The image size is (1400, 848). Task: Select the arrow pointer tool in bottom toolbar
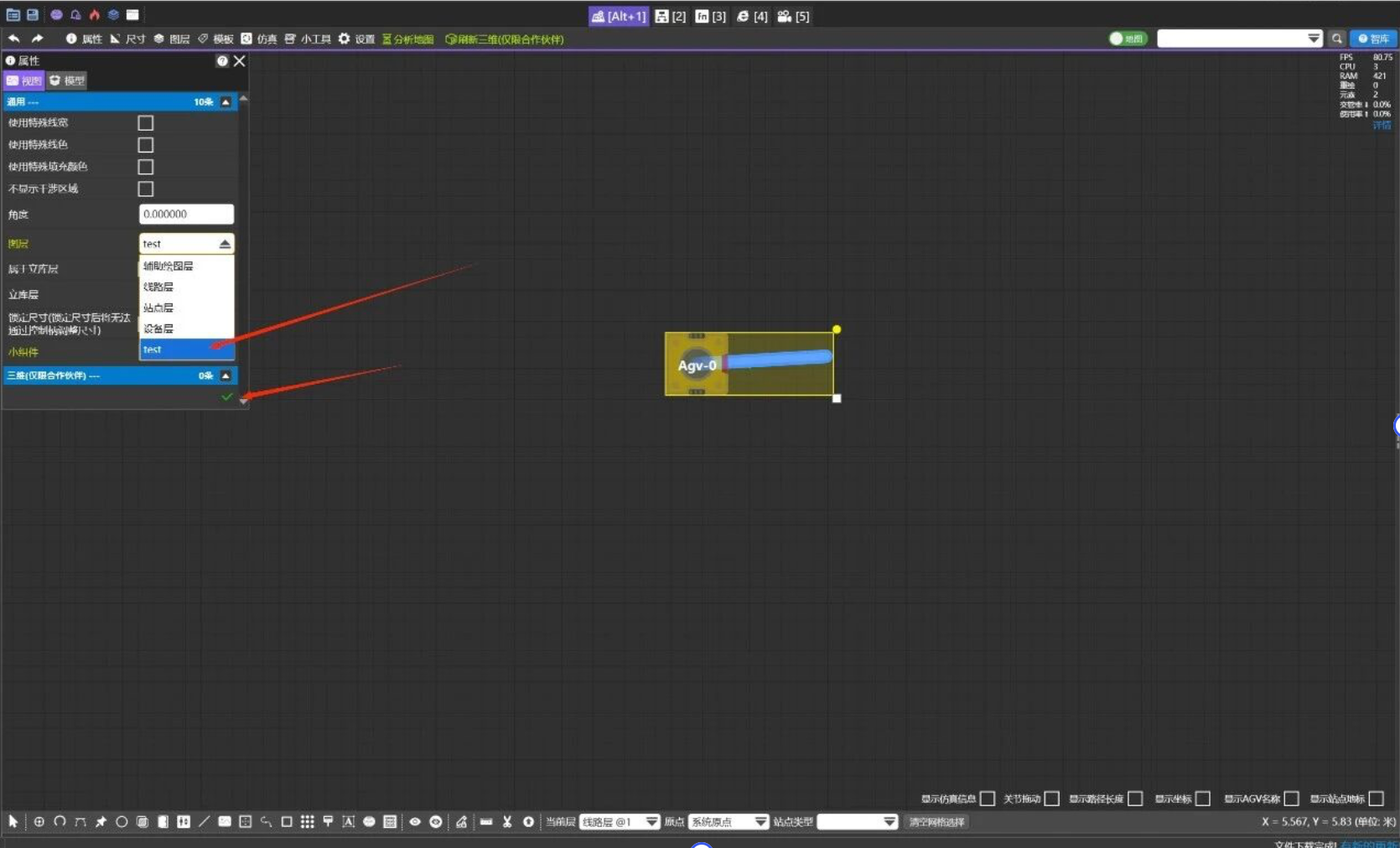pyautogui.click(x=13, y=822)
